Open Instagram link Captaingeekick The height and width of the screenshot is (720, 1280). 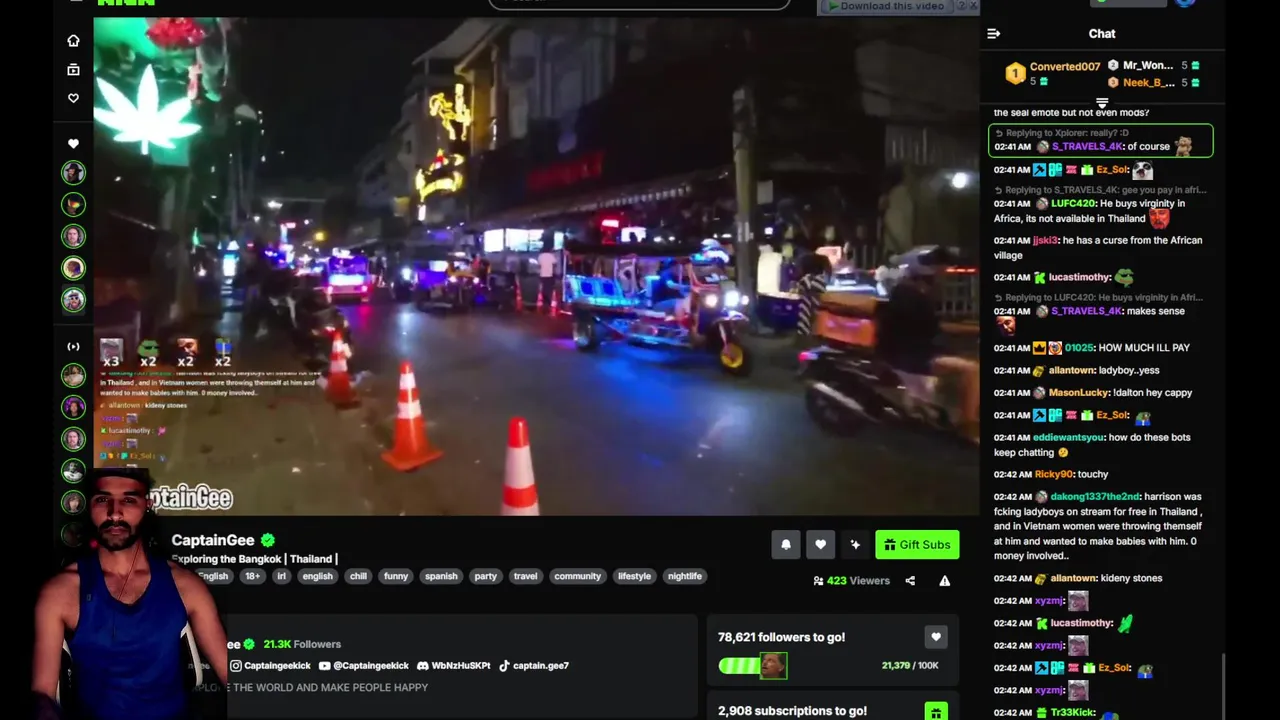click(270, 666)
